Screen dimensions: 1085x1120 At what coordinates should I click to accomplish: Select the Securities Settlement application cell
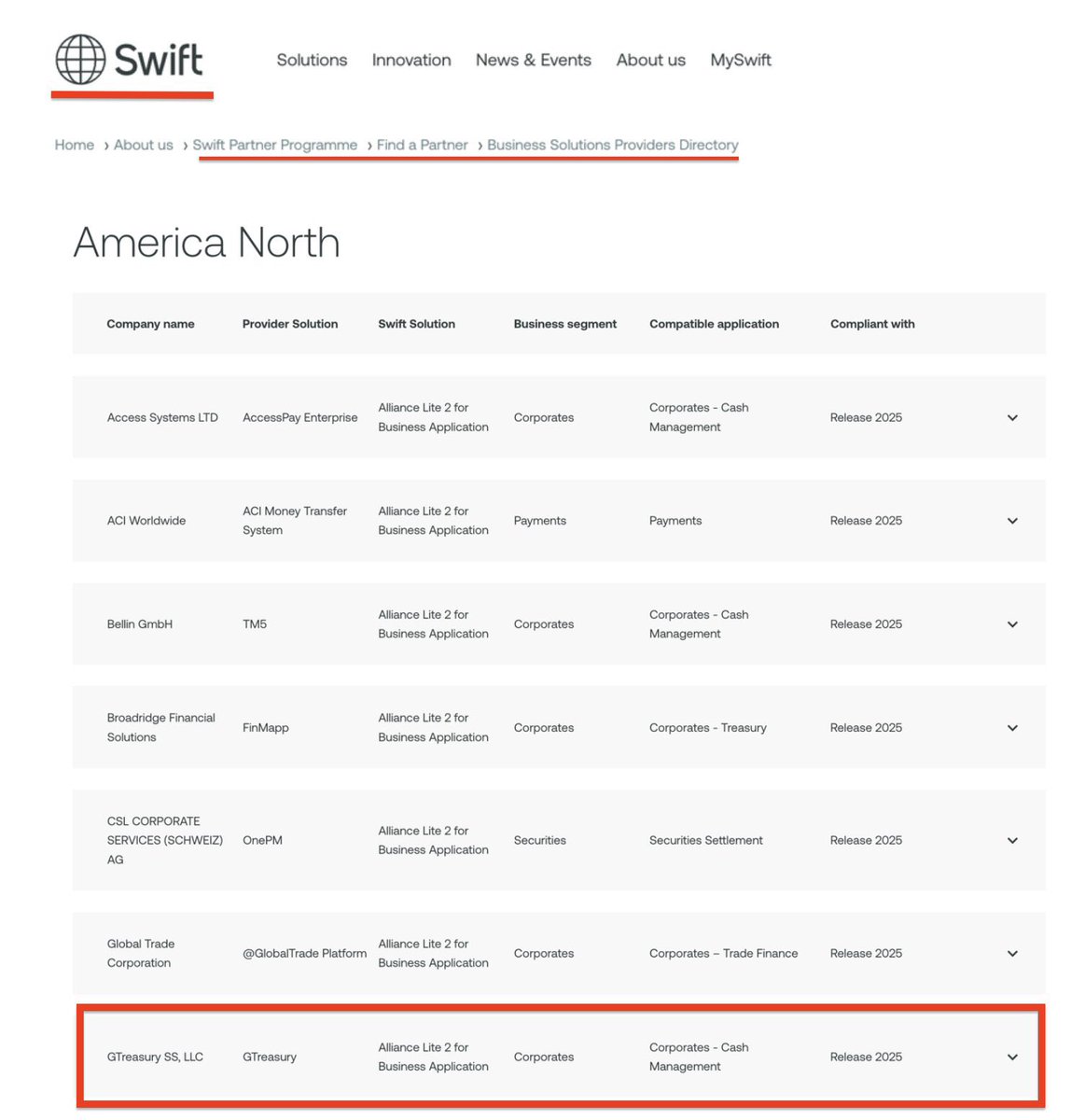pos(706,840)
